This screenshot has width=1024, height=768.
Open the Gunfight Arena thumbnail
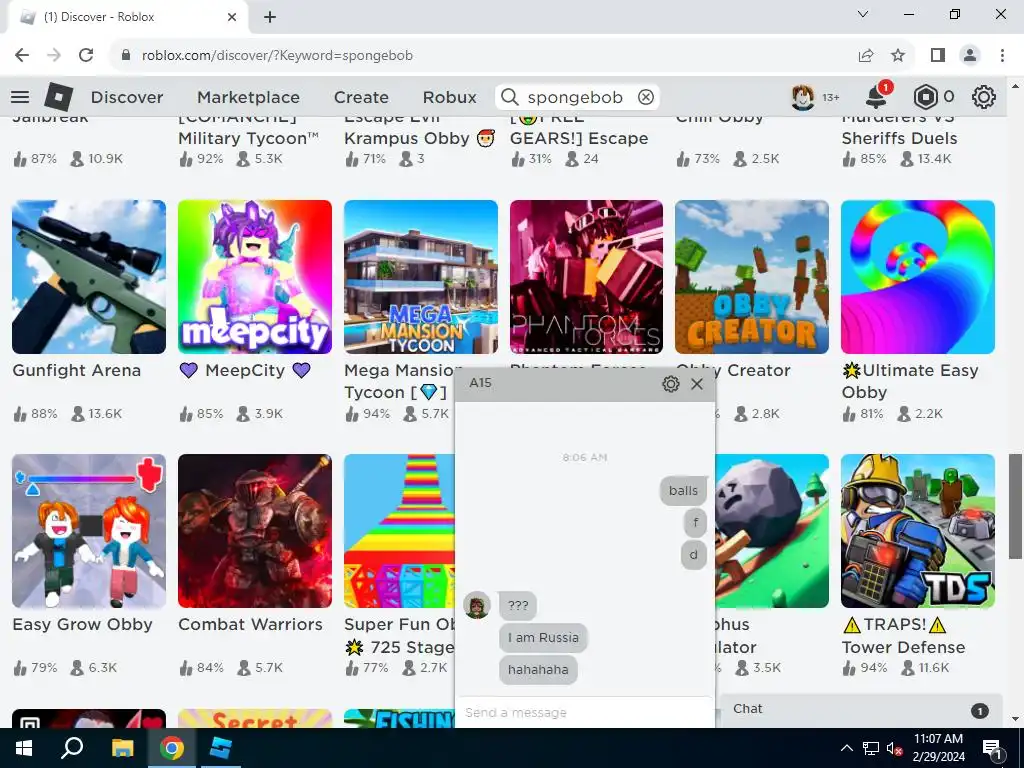pos(89,277)
